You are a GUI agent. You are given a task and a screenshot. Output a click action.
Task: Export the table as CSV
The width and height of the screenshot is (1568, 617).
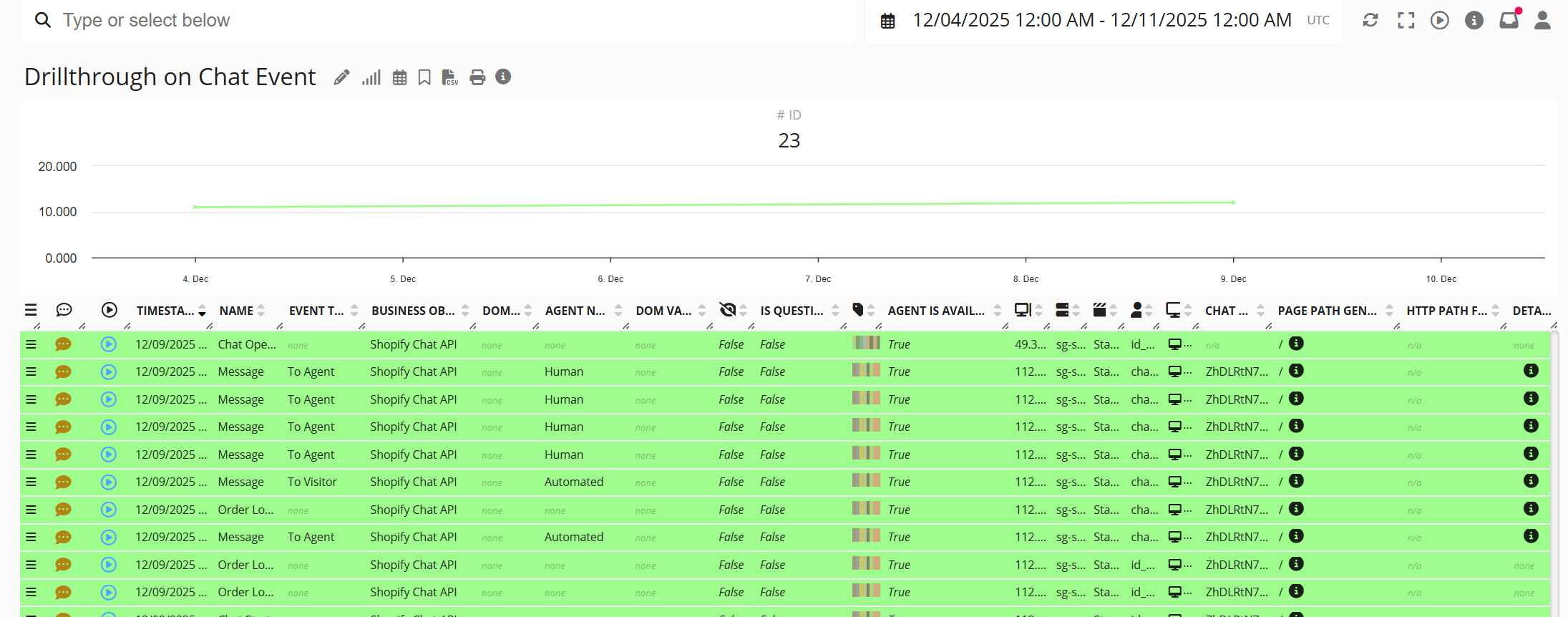(449, 77)
